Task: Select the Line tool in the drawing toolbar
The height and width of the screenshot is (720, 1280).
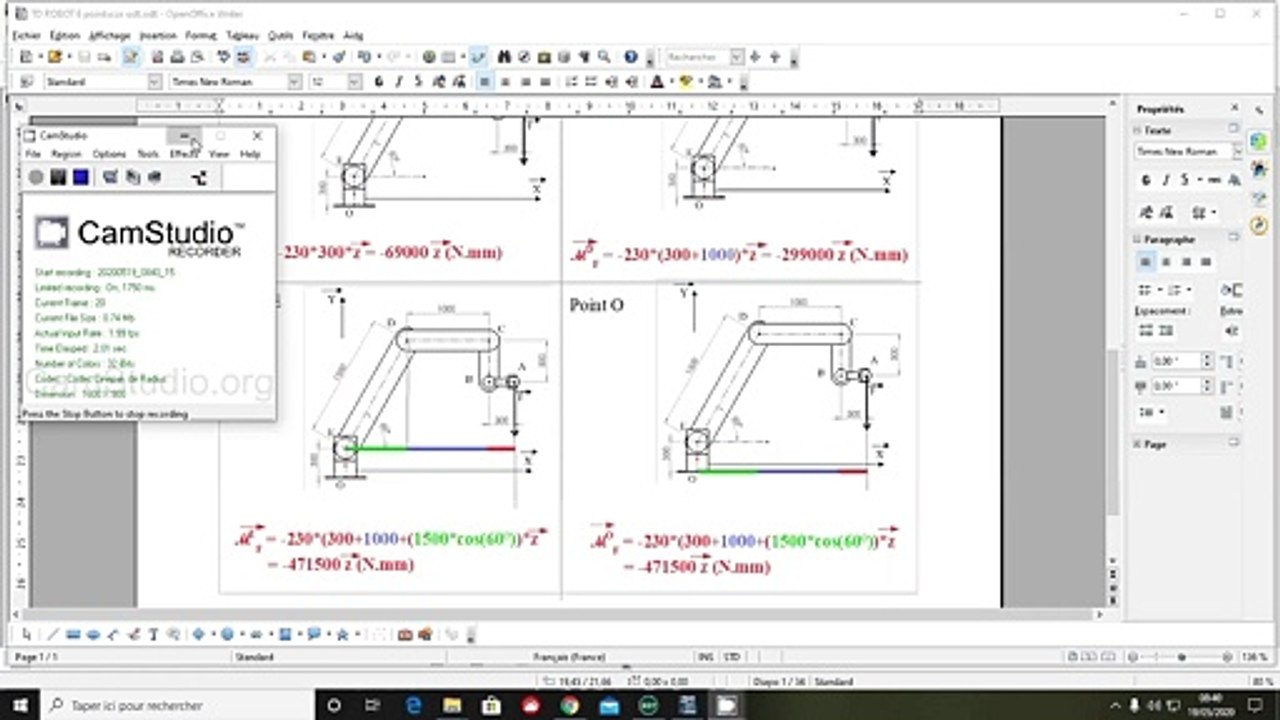Action: 54,634
